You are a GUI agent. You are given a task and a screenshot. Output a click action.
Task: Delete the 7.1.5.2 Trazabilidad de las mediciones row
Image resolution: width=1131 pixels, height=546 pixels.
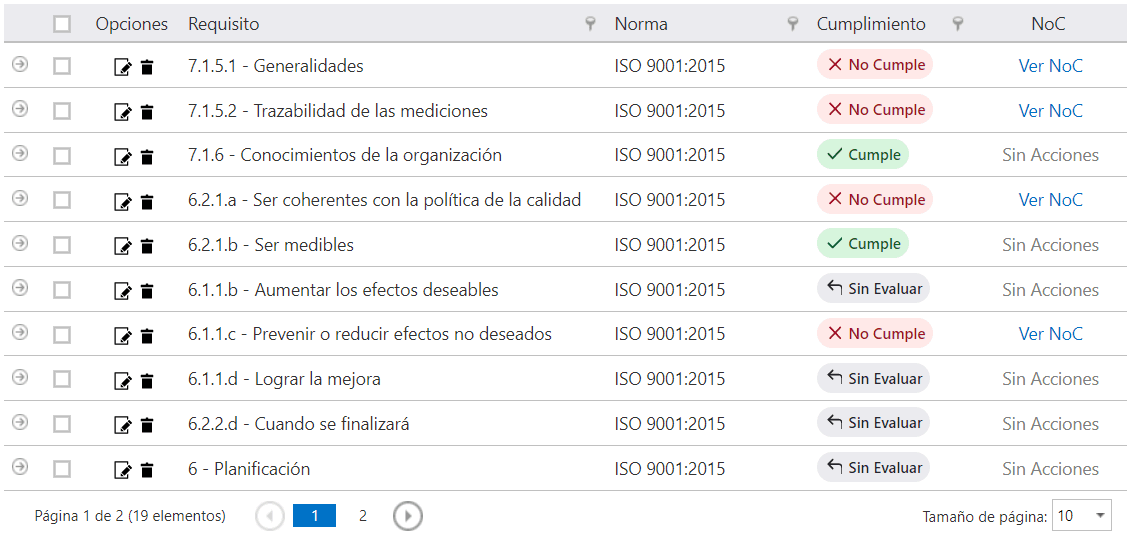[x=147, y=113]
